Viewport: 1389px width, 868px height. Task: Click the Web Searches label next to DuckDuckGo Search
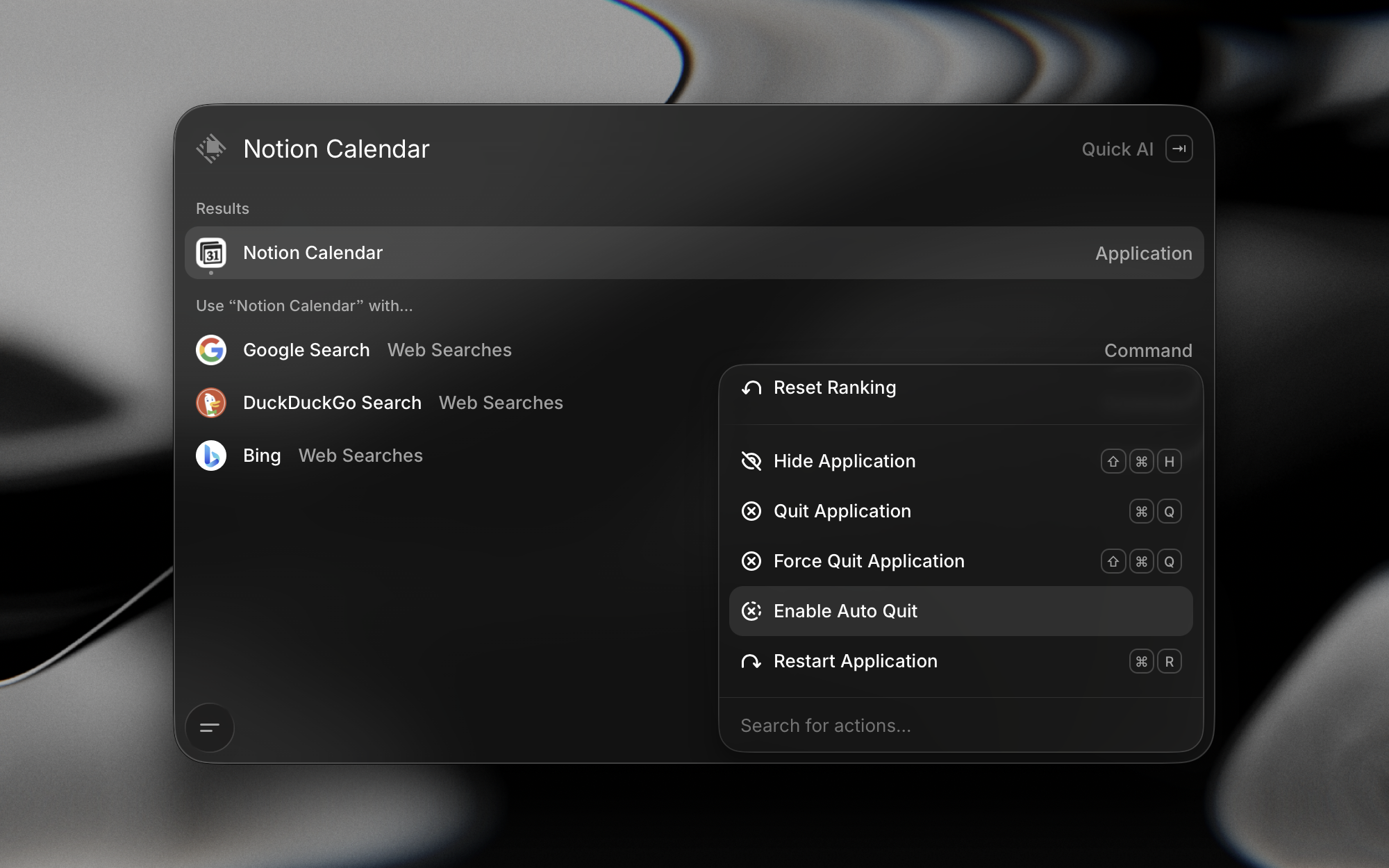click(501, 403)
